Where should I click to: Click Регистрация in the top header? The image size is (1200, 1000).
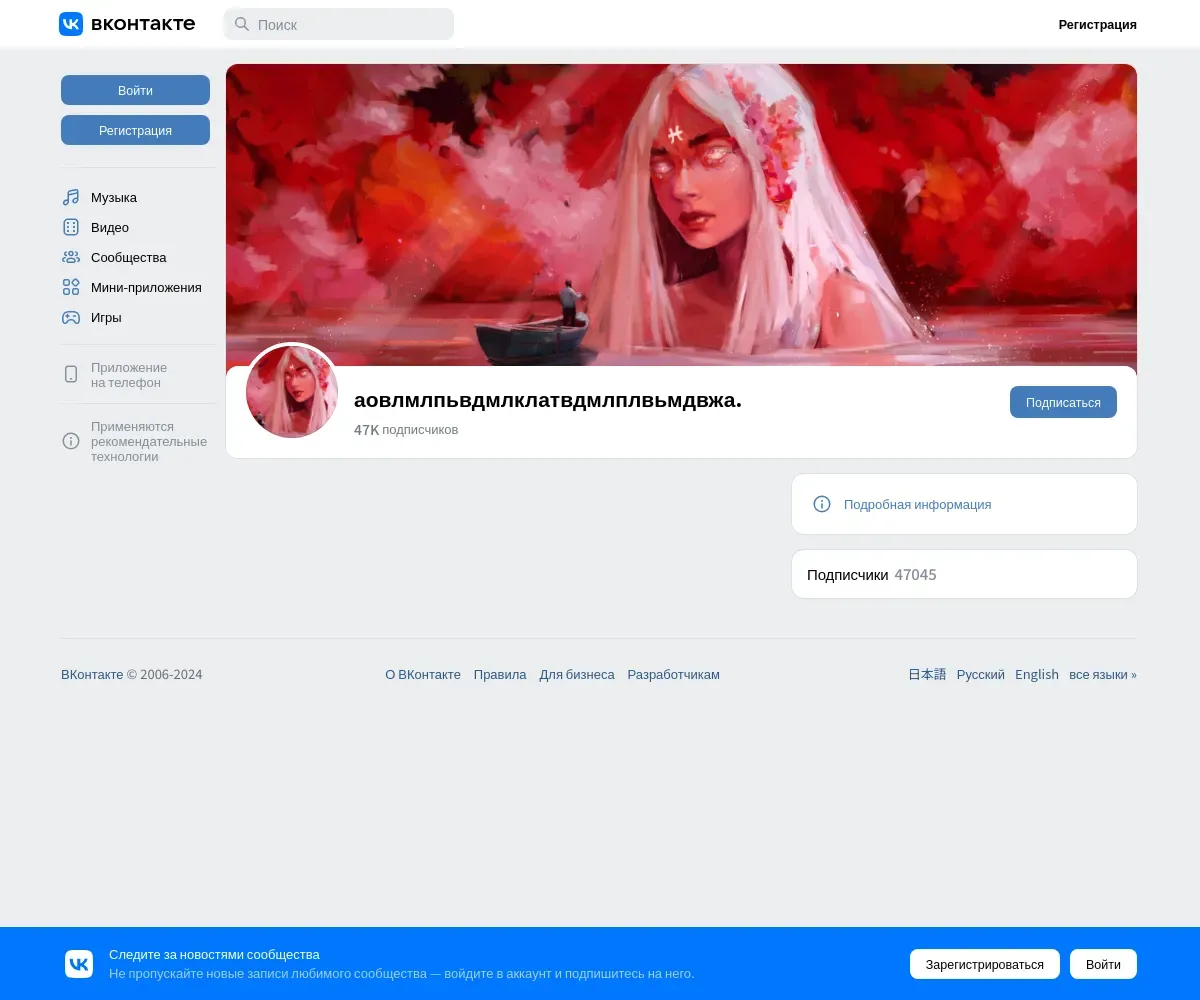point(1097,25)
